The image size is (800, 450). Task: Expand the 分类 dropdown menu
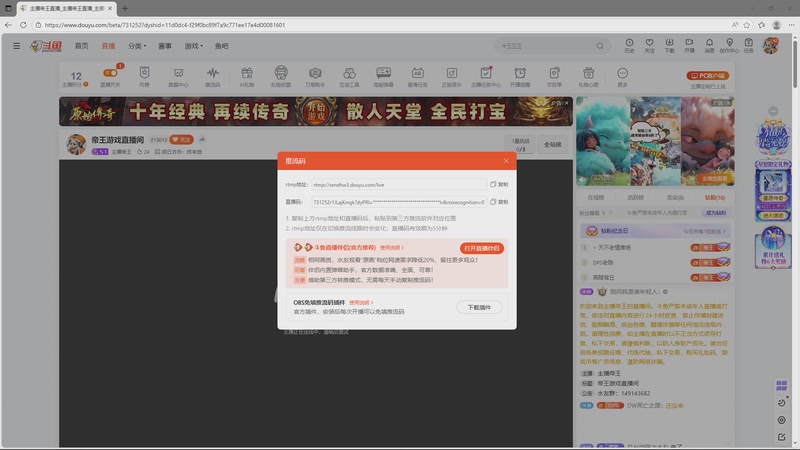pyautogui.click(x=137, y=46)
